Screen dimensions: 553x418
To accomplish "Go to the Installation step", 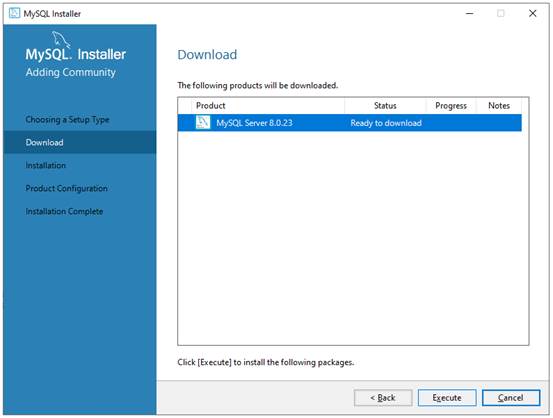I will 45,165.
